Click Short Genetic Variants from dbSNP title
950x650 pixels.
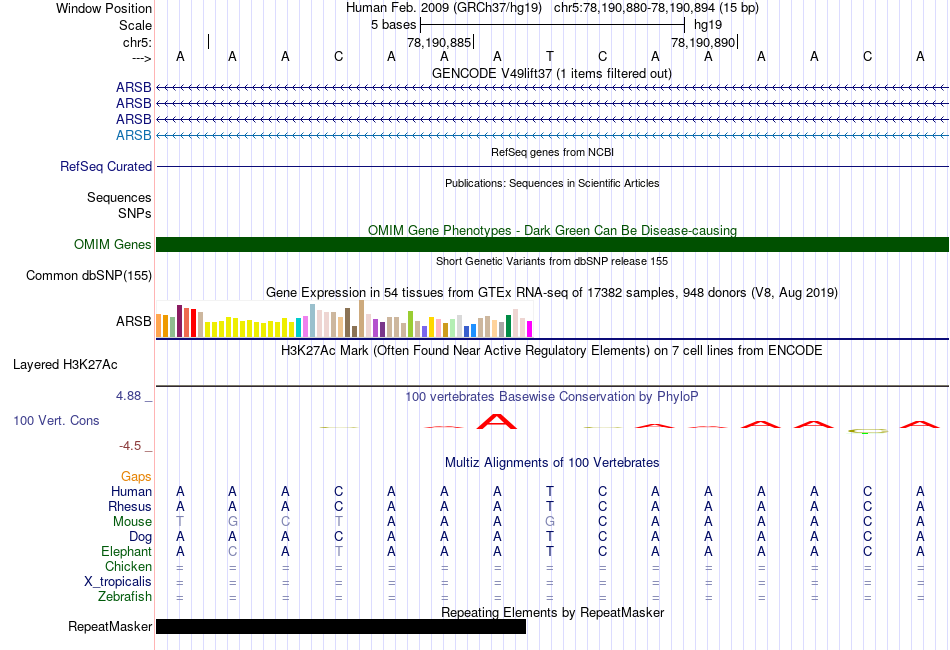552,261
